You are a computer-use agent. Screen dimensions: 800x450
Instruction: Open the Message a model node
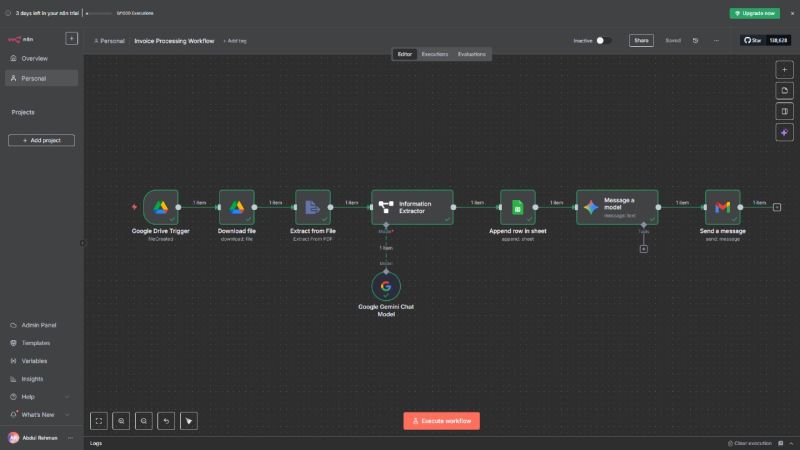click(617, 207)
